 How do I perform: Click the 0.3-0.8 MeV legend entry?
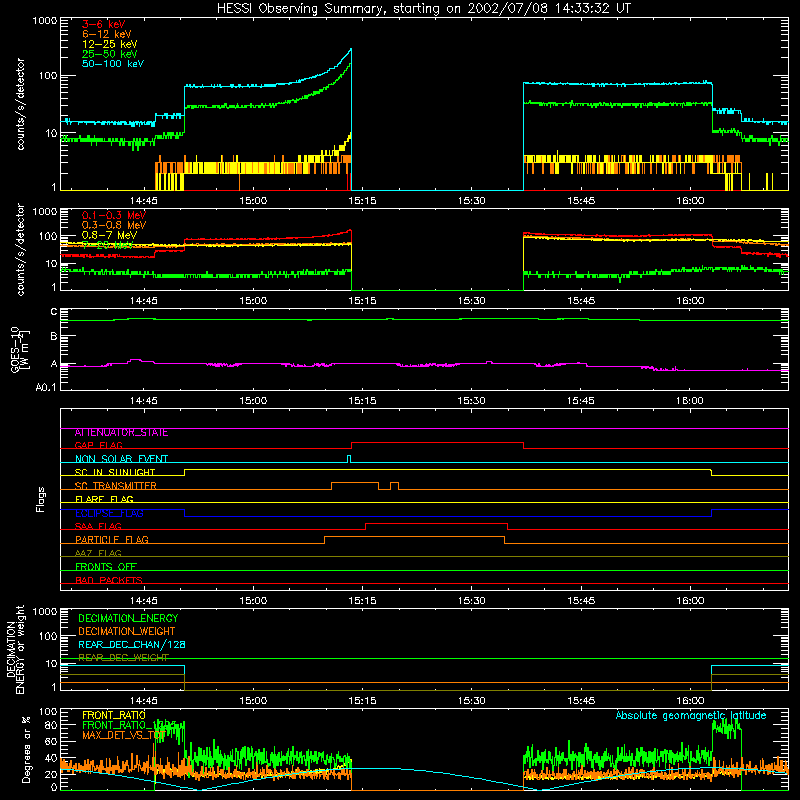[x=114, y=225]
